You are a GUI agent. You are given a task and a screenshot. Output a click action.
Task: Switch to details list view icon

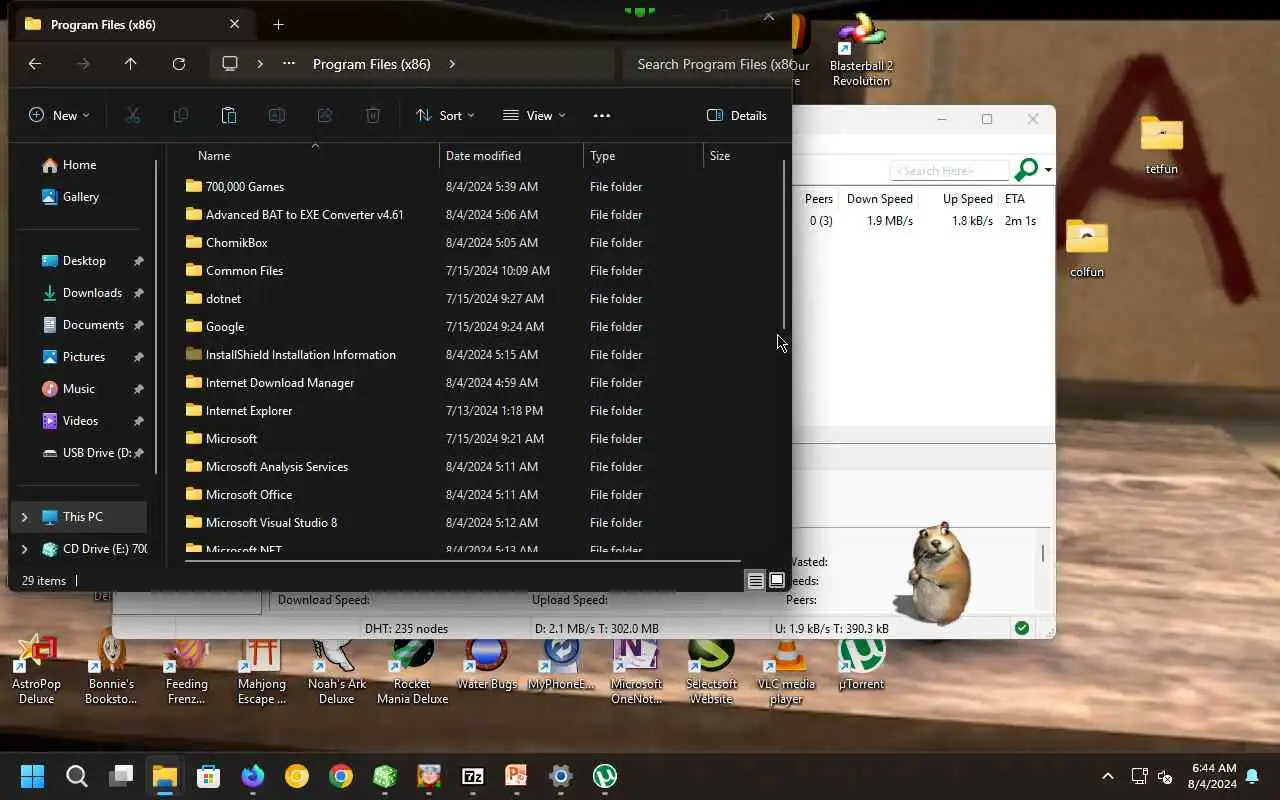point(756,581)
